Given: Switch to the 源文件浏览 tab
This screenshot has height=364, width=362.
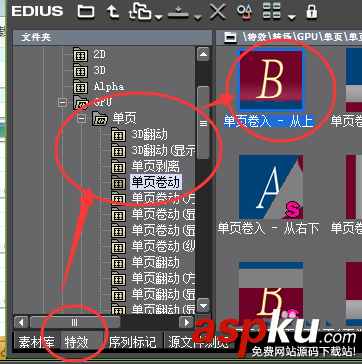Looking at the screenshot, I should pyautogui.click(x=197, y=342).
